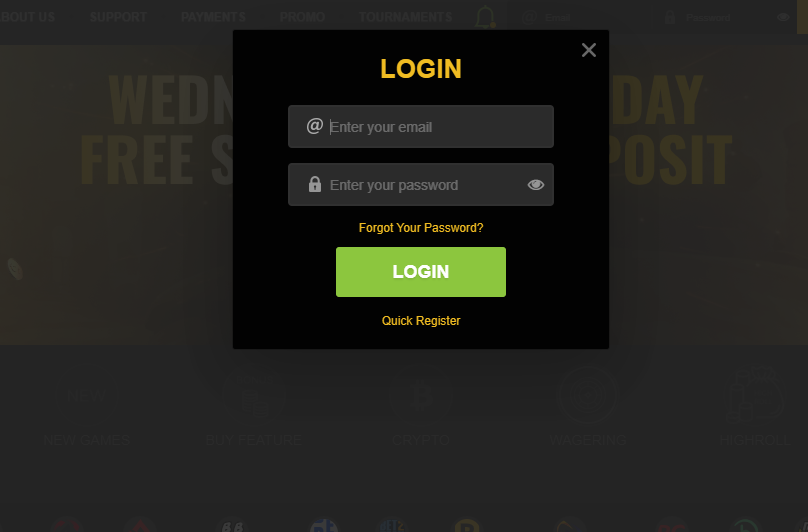Select the WAGERING category icon

point(587,395)
